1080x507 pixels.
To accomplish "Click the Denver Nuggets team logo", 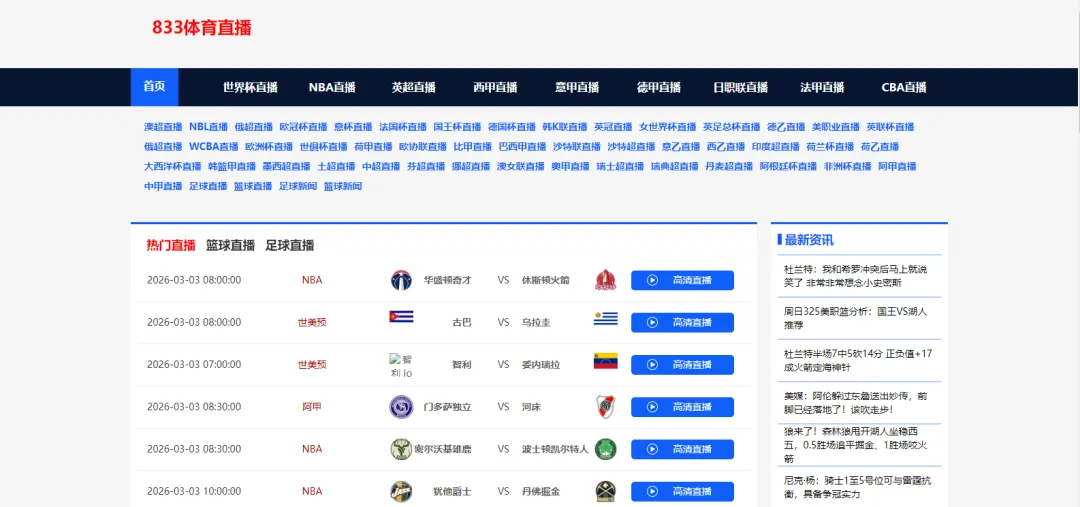I will (x=605, y=491).
